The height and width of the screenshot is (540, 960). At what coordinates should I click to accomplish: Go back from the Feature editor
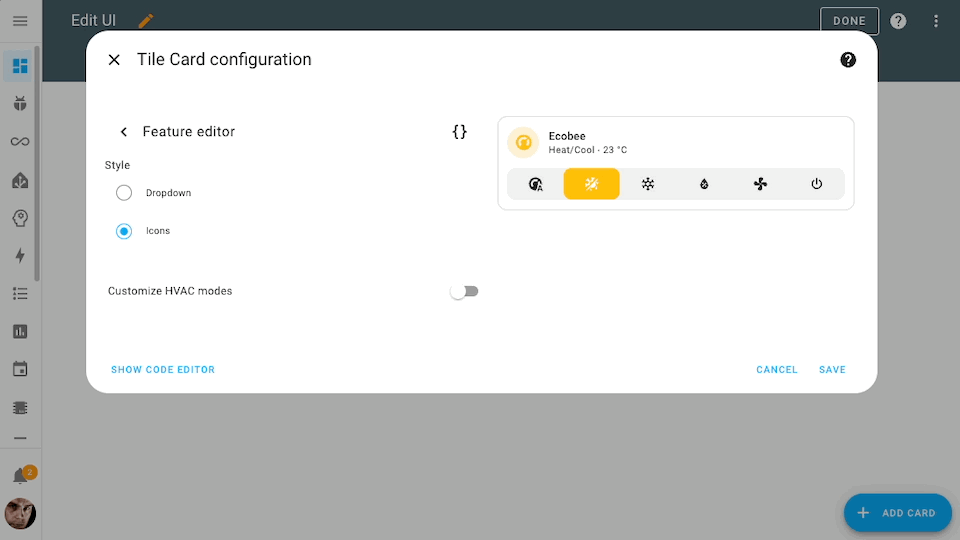click(x=124, y=132)
